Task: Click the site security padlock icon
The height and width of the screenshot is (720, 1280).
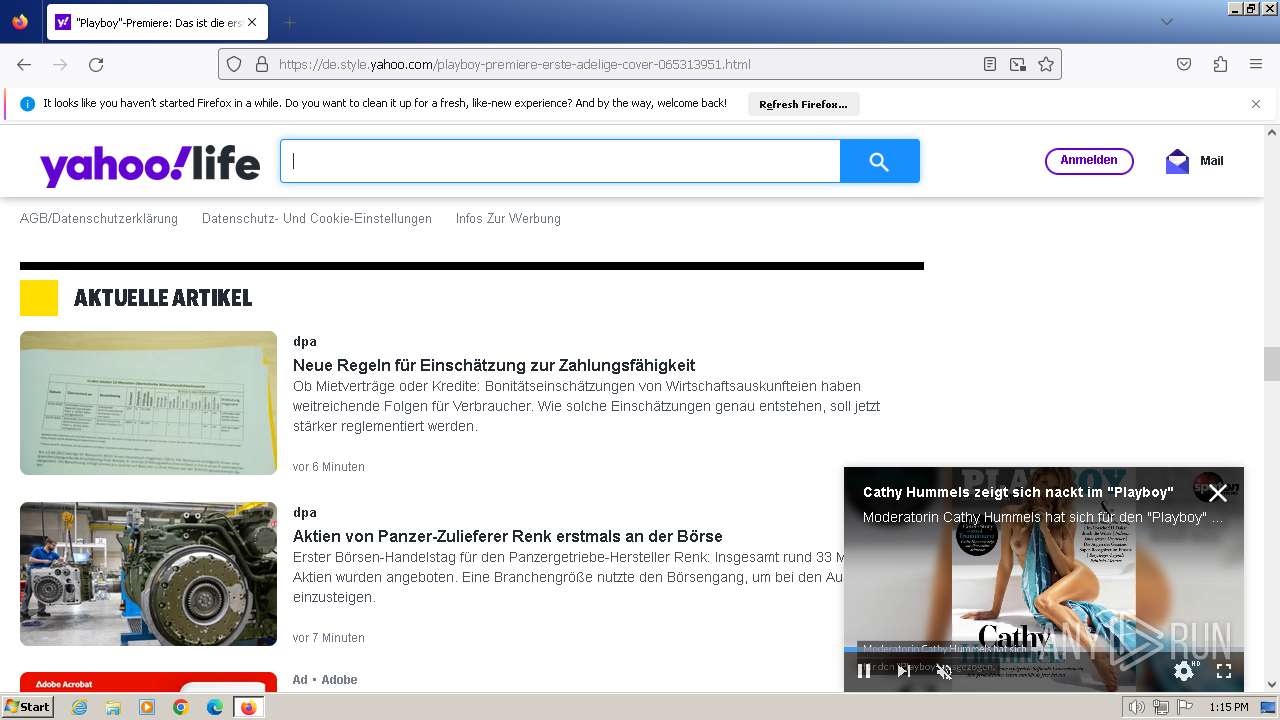Action: (262, 64)
